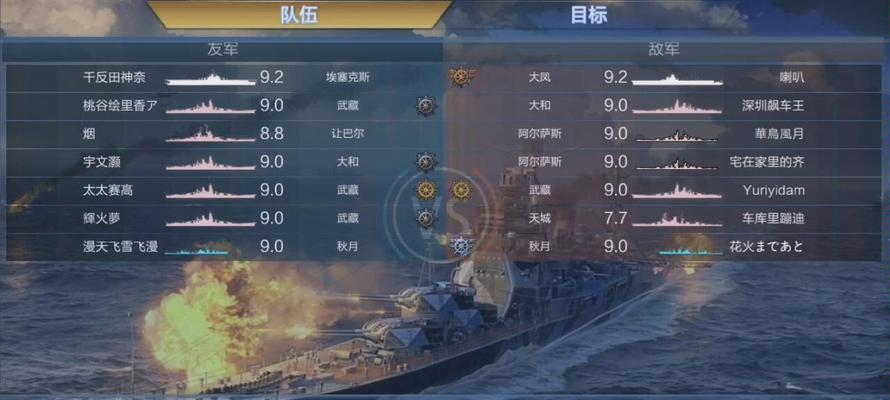Click the grey helm badge in the 輝火夢 row

click(x=426, y=218)
